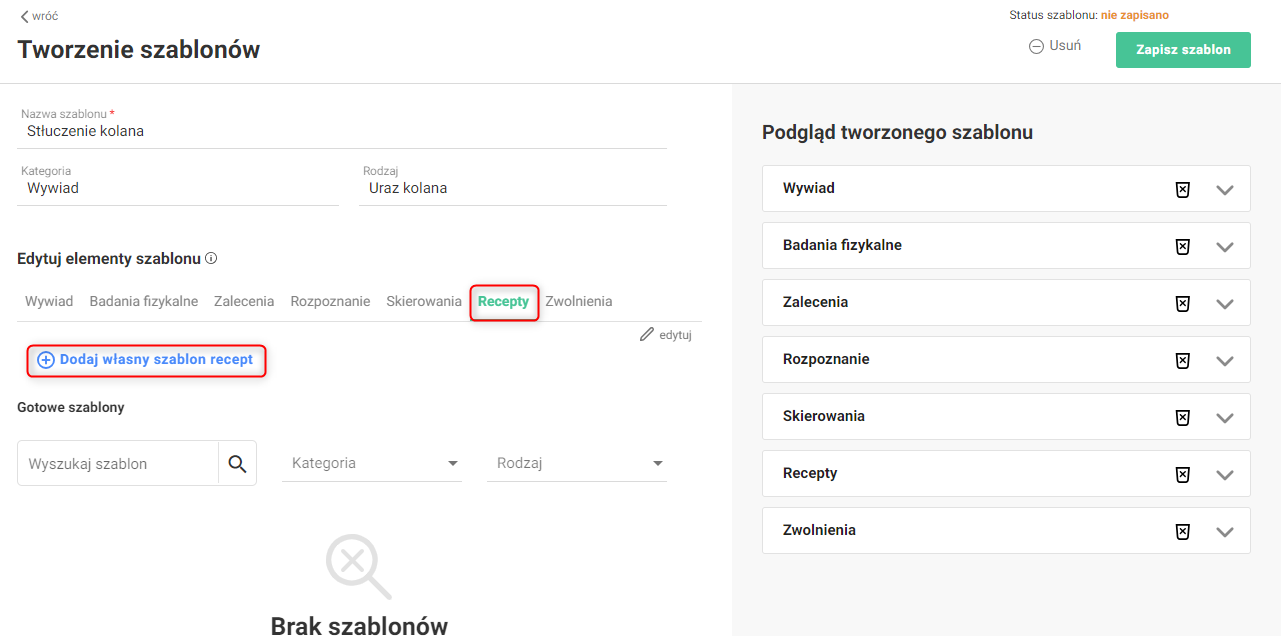
Task: Open the Badania fizykalne tab
Action: click(144, 301)
